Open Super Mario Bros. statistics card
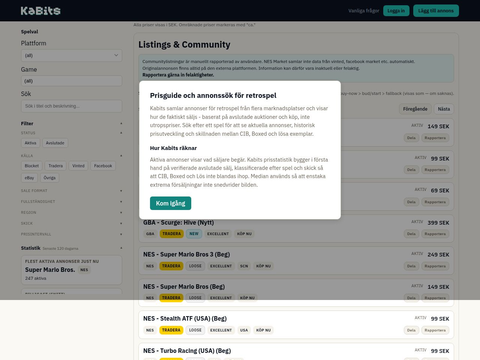The height and width of the screenshot is (360, 480). 71,270
